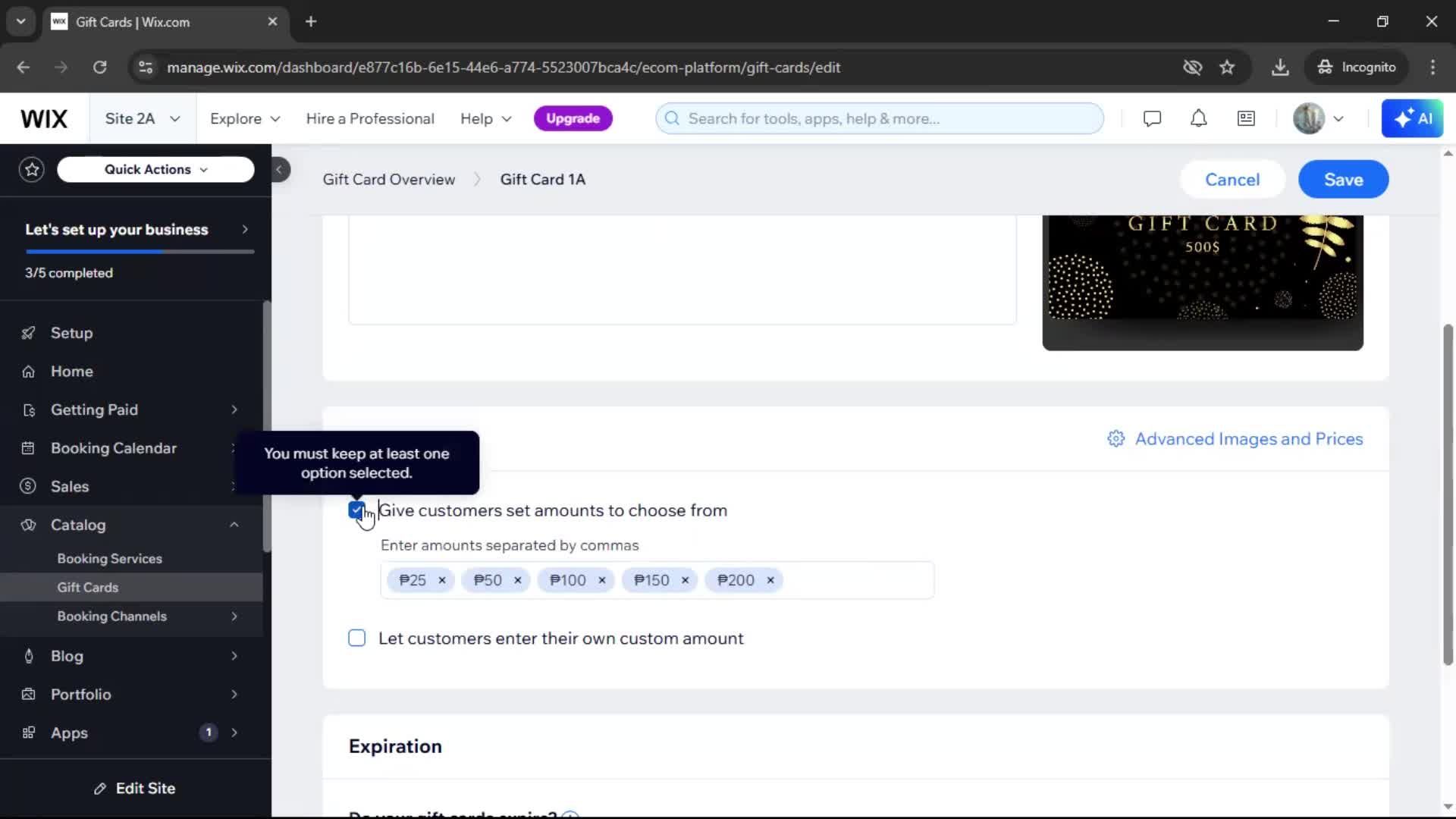Expand the Apps submenu chevron
1456x819 pixels.
tap(234, 733)
